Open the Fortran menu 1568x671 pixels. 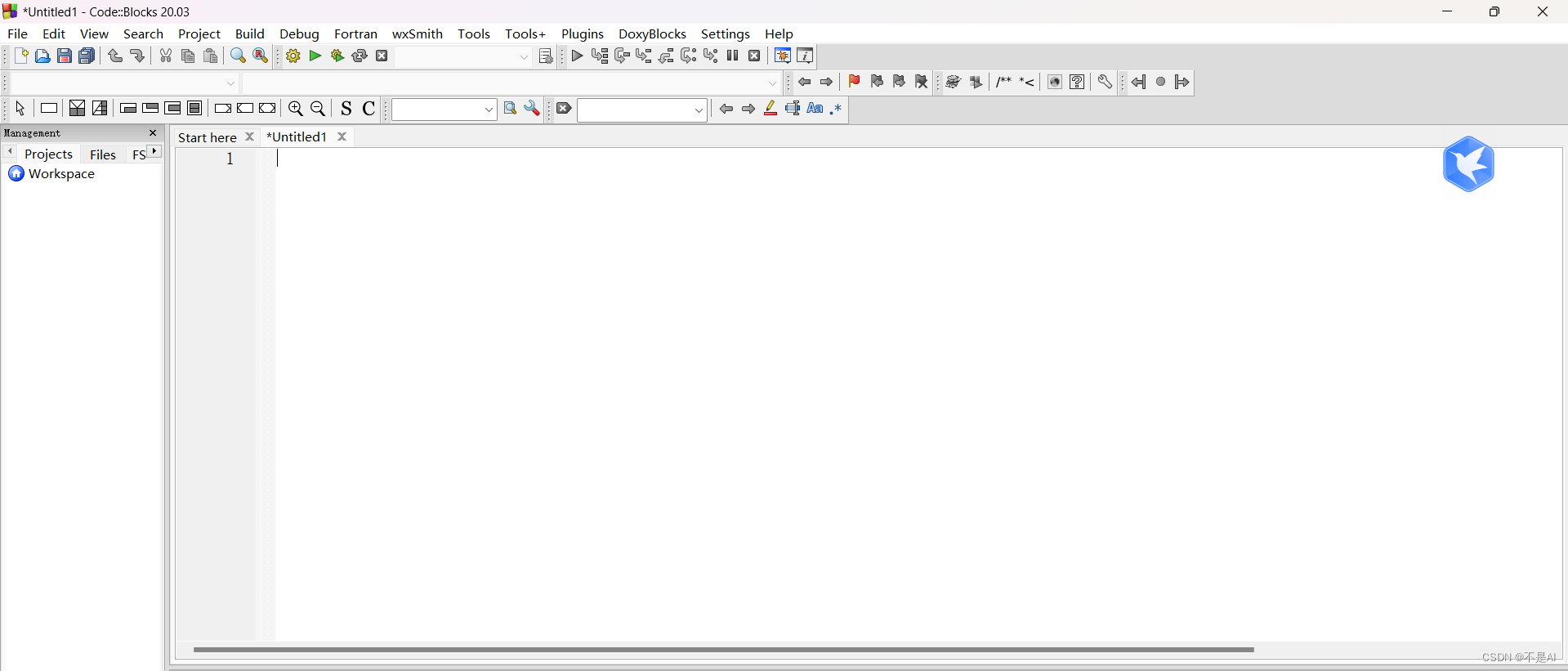[356, 34]
